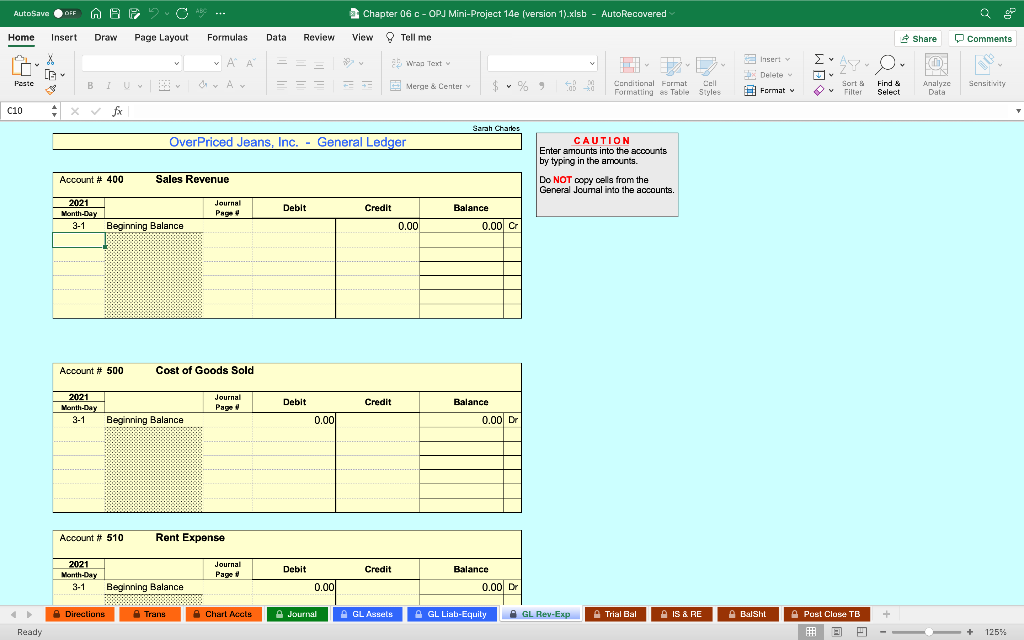1024x640 pixels.
Task: Switch to the Formulas tab
Action: point(227,37)
